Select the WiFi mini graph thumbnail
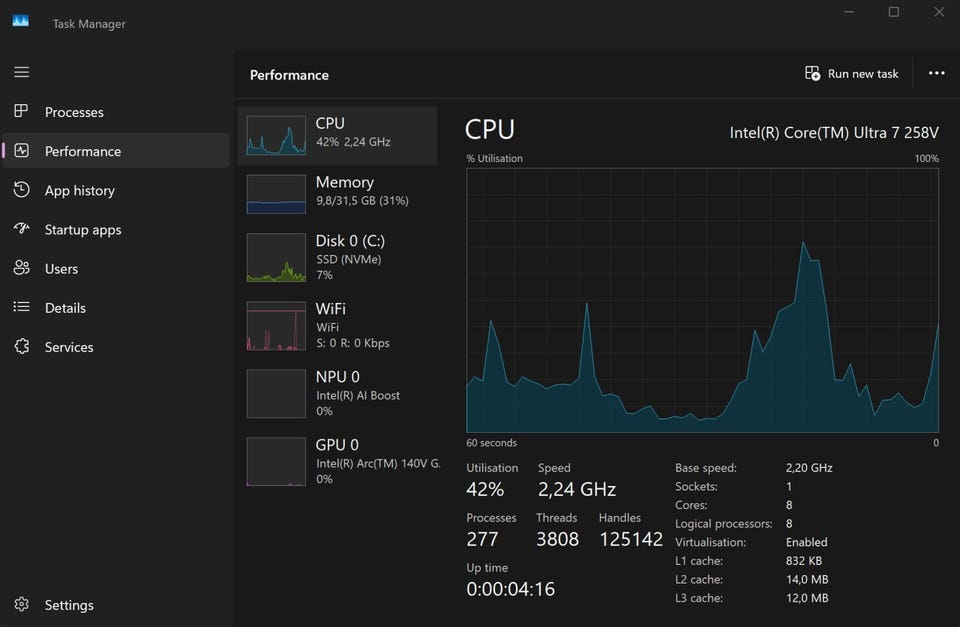This screenshot has width=960, height=627. (x=276, y=326)
